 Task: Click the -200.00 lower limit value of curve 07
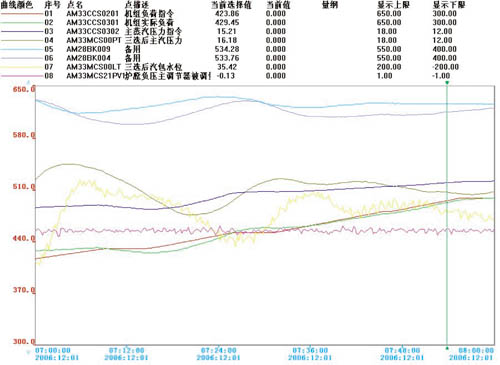click(445, 67)
